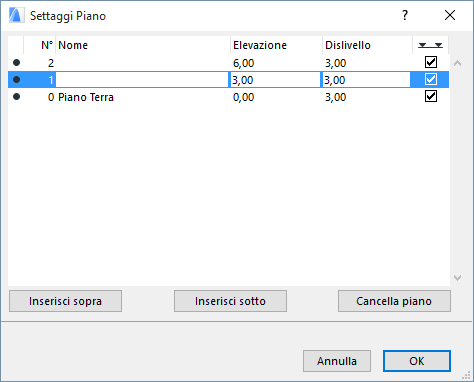
Task: Click Inserisci sopra button
Action: (x=65, y=301)
